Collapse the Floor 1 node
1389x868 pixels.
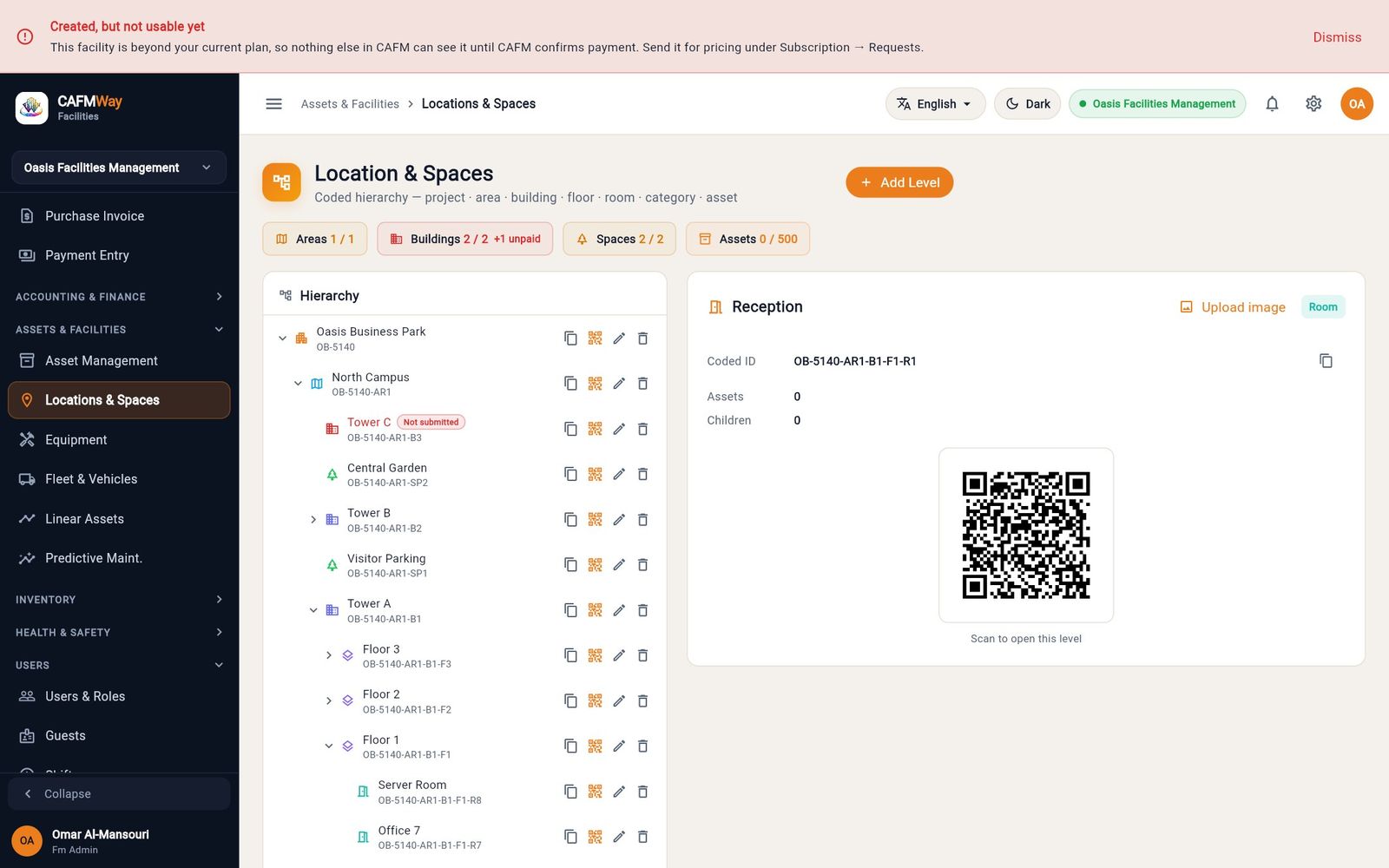click(329, 746)
